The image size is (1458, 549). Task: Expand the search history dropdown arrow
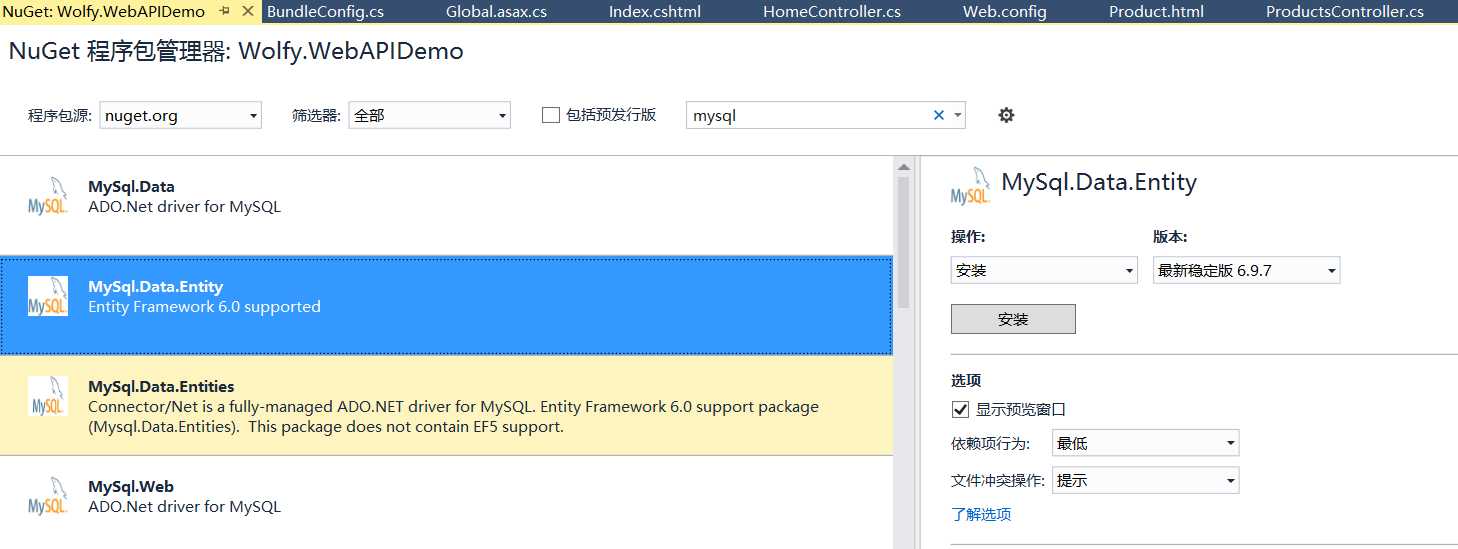tap(958, 115)
